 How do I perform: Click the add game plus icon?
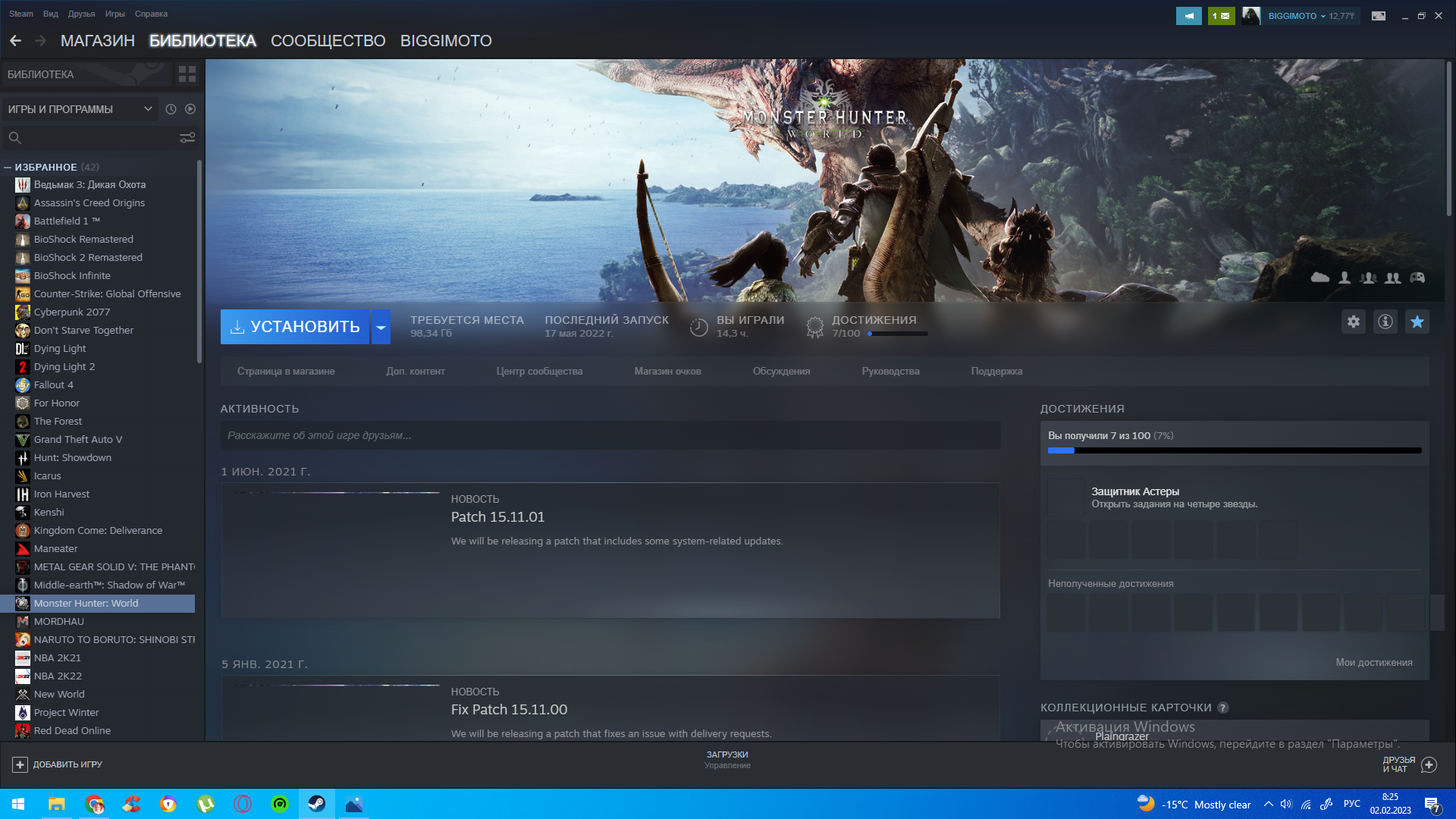click(x=20, y=764)
